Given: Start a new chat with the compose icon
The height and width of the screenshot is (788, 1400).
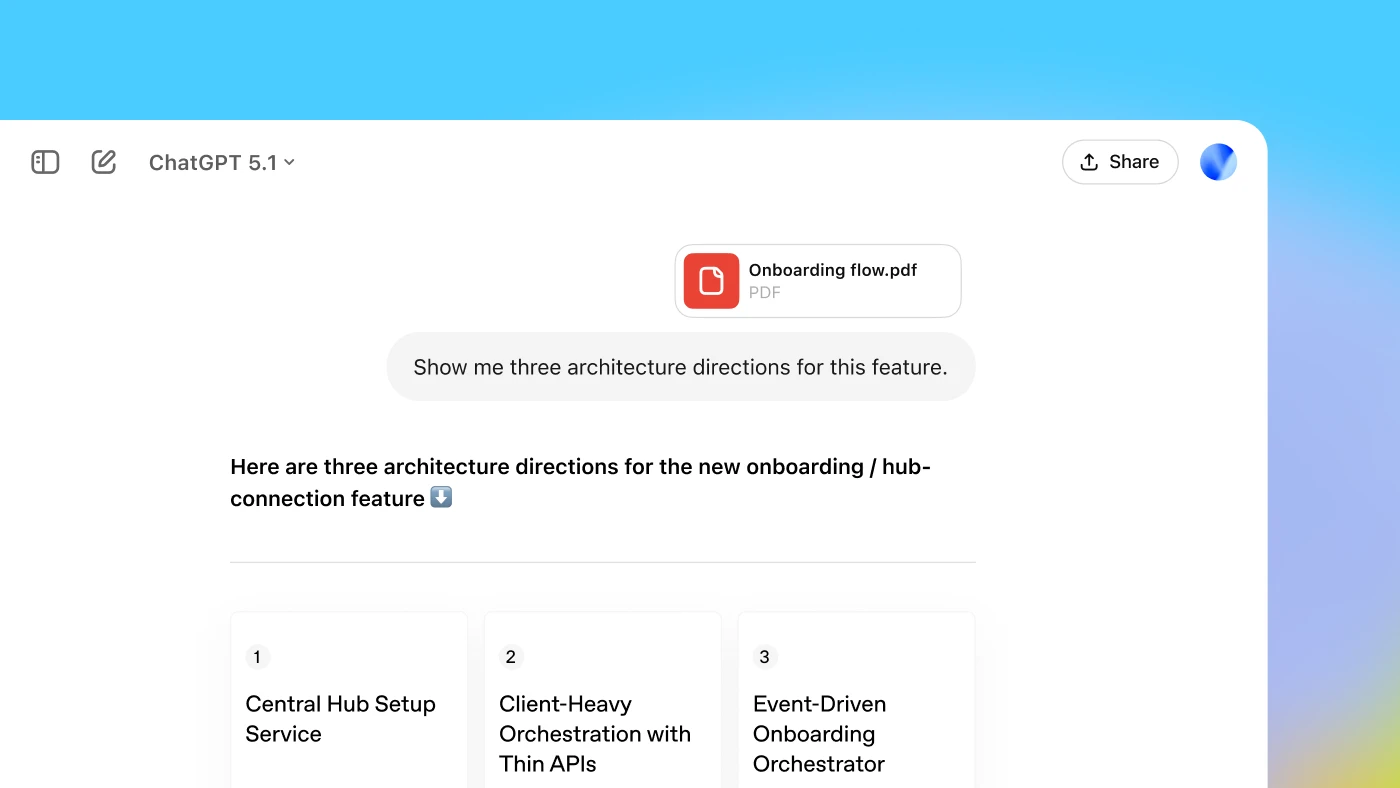Looking at the screenshot, I should pyautogui.click(x=103, y=161).
